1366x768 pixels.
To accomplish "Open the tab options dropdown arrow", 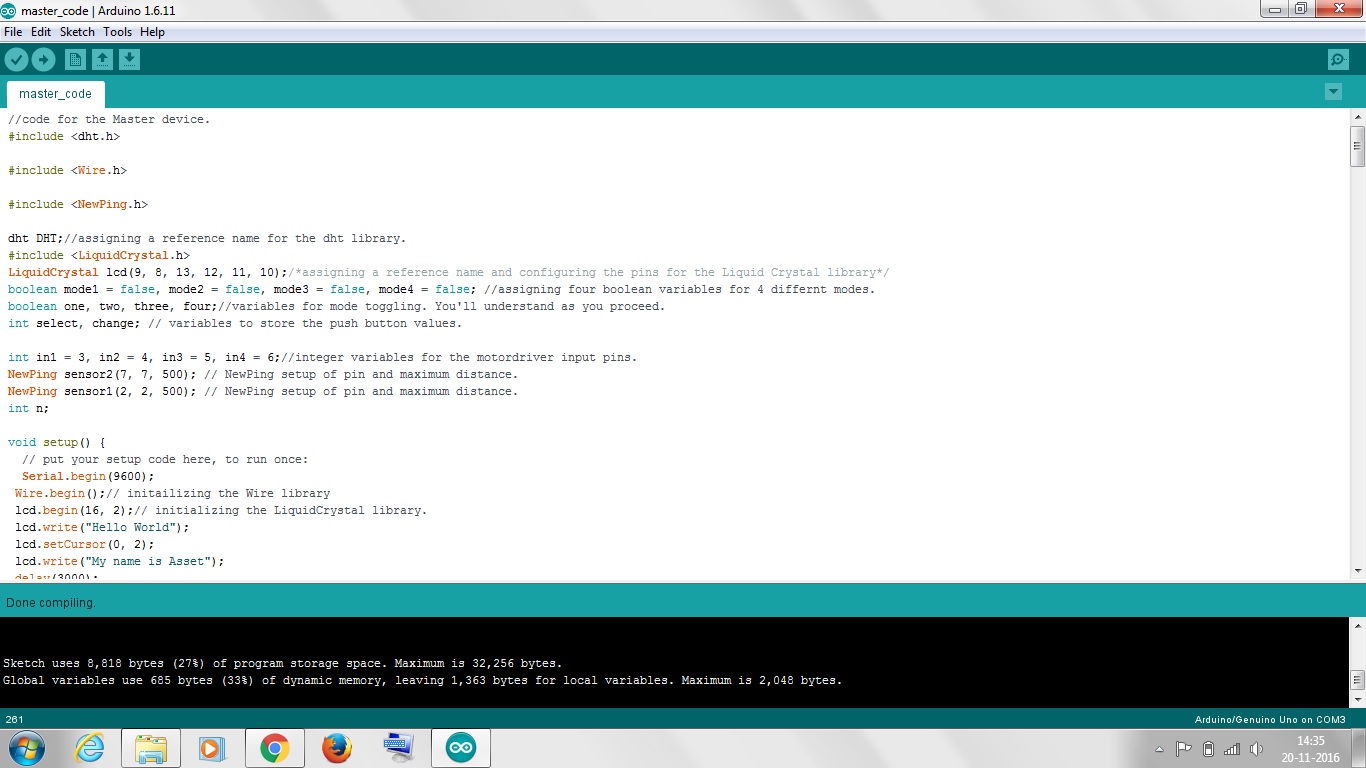I will [1333, 92].
